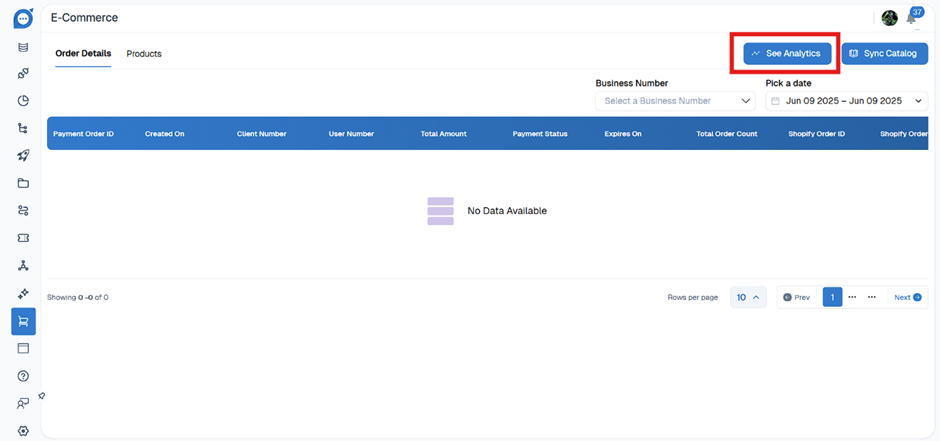The width and height of the screenshot is (940, 441).
Task: Open the rocket icon in the sidebar
Action: coord(23,155)
